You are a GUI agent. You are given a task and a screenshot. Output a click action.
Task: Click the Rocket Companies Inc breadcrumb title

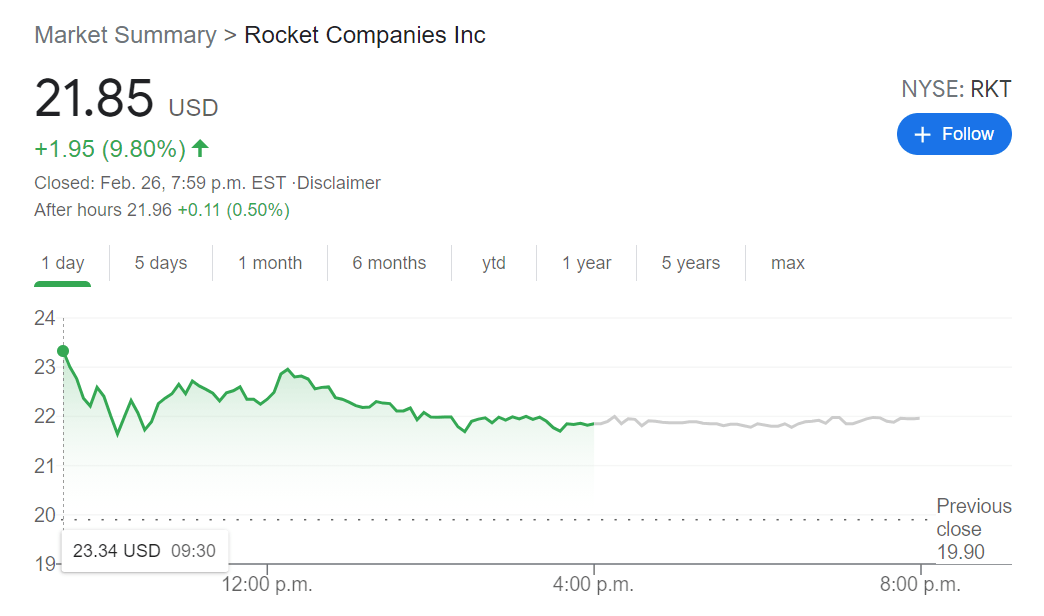click(364, 34)
